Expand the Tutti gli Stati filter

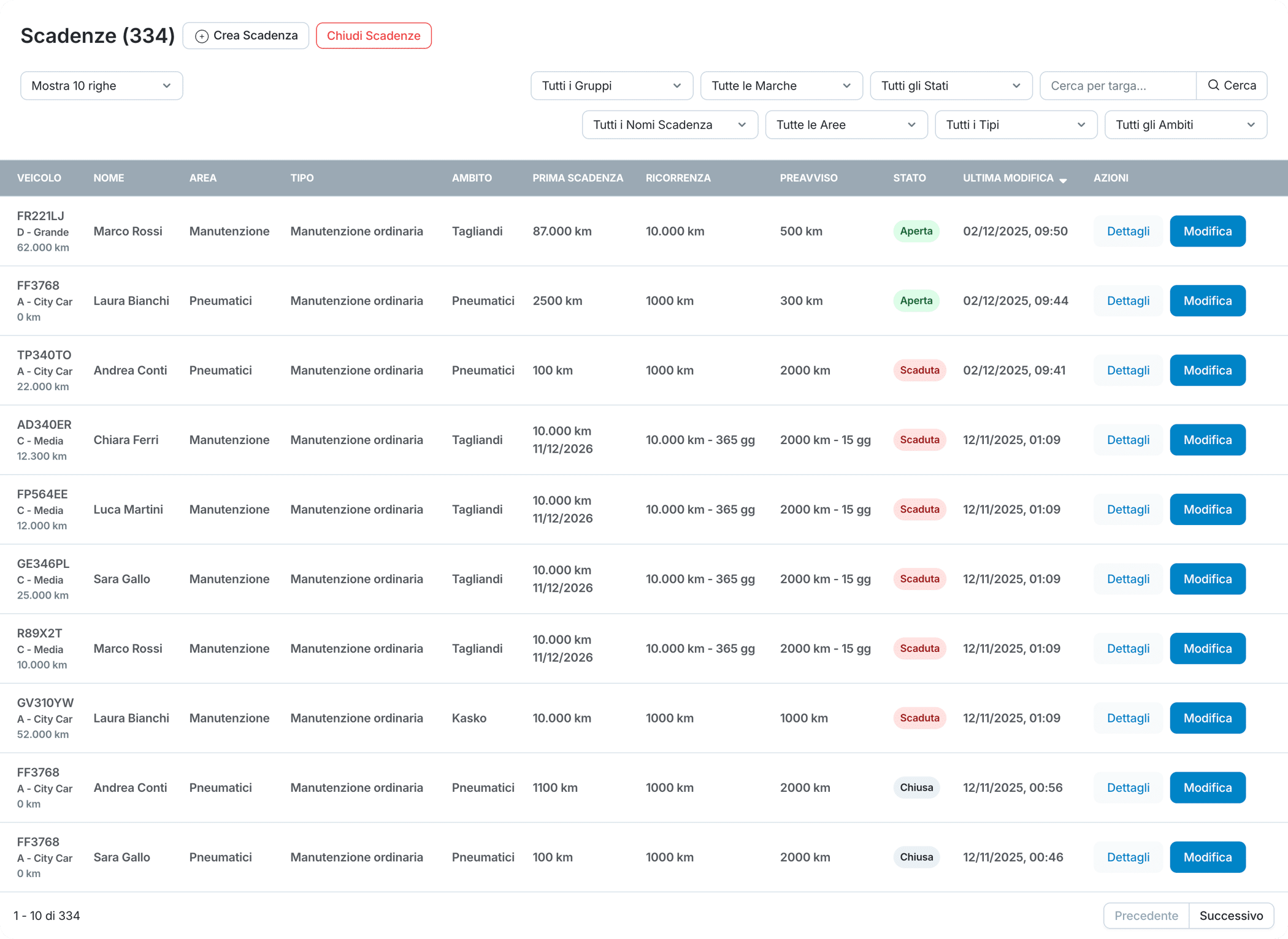point(950,86)
